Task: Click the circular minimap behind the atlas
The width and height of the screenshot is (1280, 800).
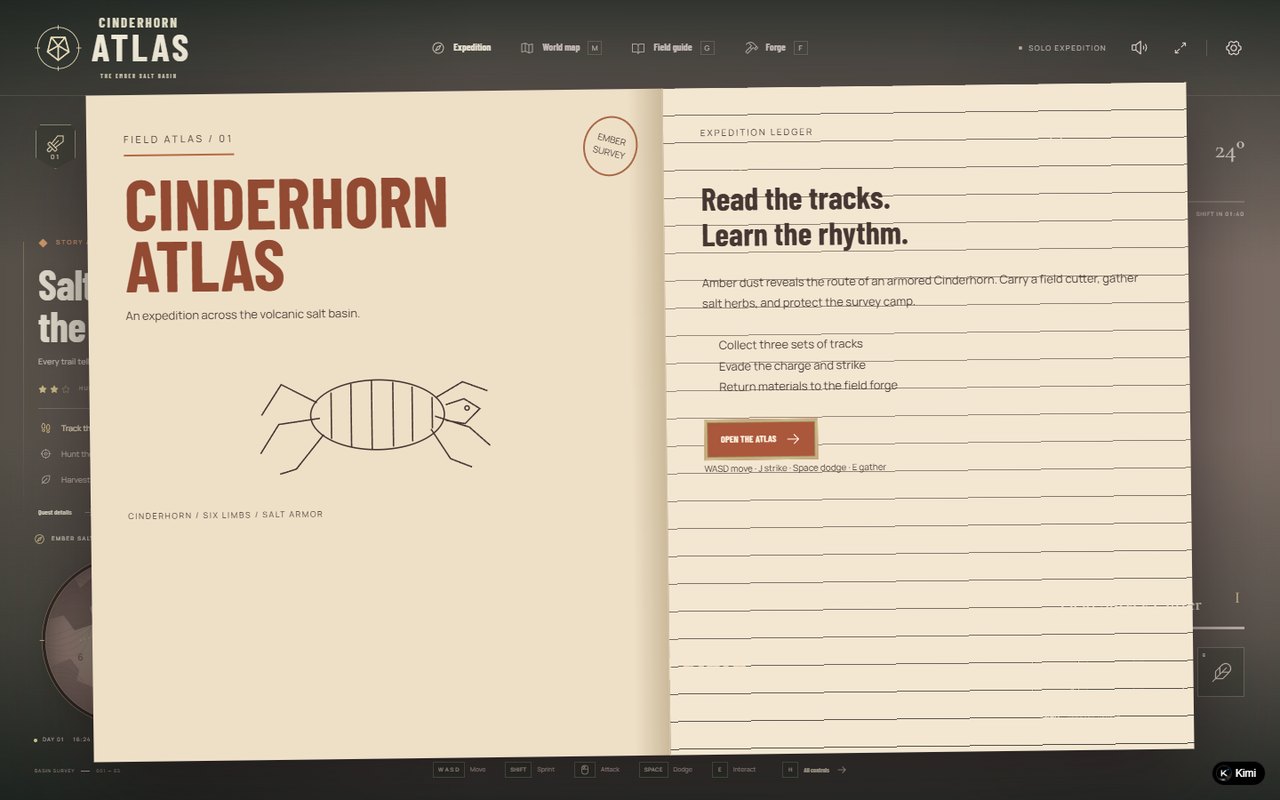Action: pos(68,641)
